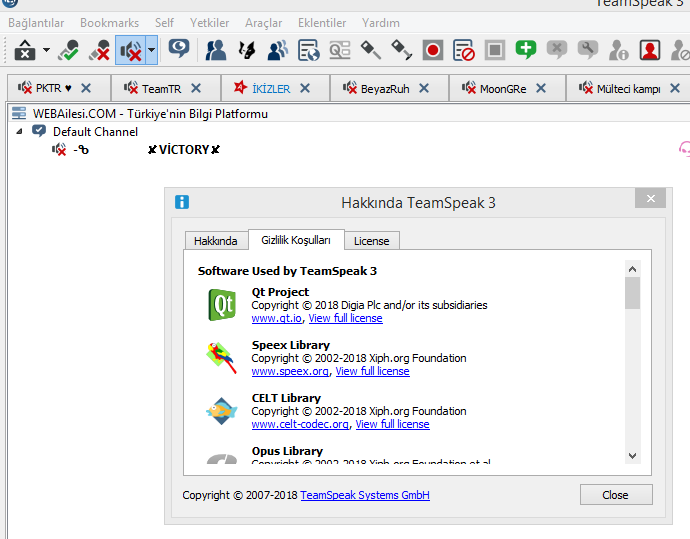The width and height of the screenshot is (690, 539).
Task: Open the Araçlar menu
Action: [264, 23]
